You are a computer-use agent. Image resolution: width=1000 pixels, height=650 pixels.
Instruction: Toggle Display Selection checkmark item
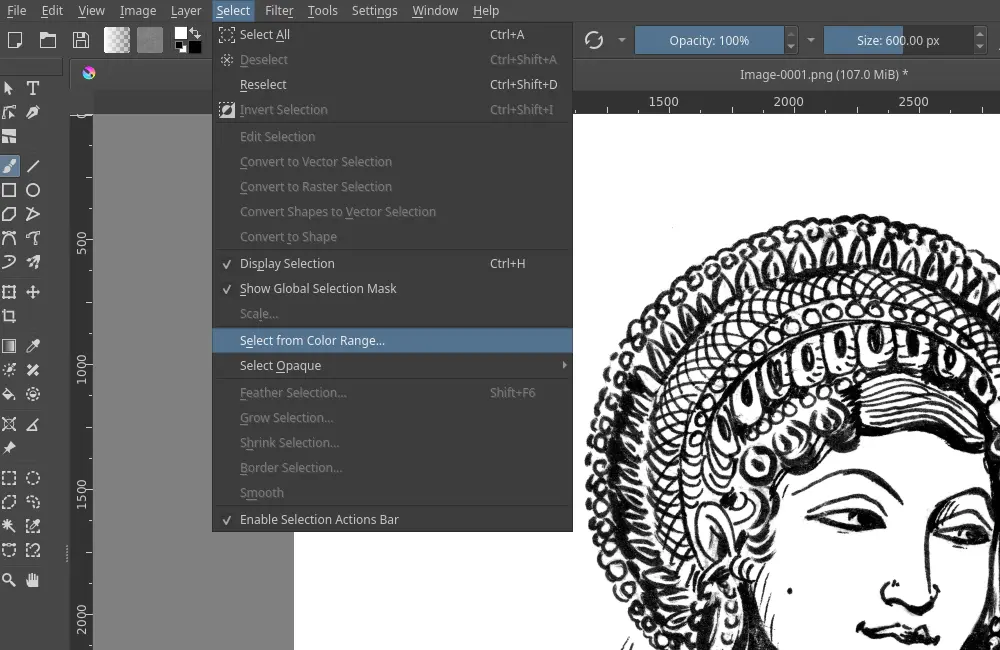coord(392,263)
